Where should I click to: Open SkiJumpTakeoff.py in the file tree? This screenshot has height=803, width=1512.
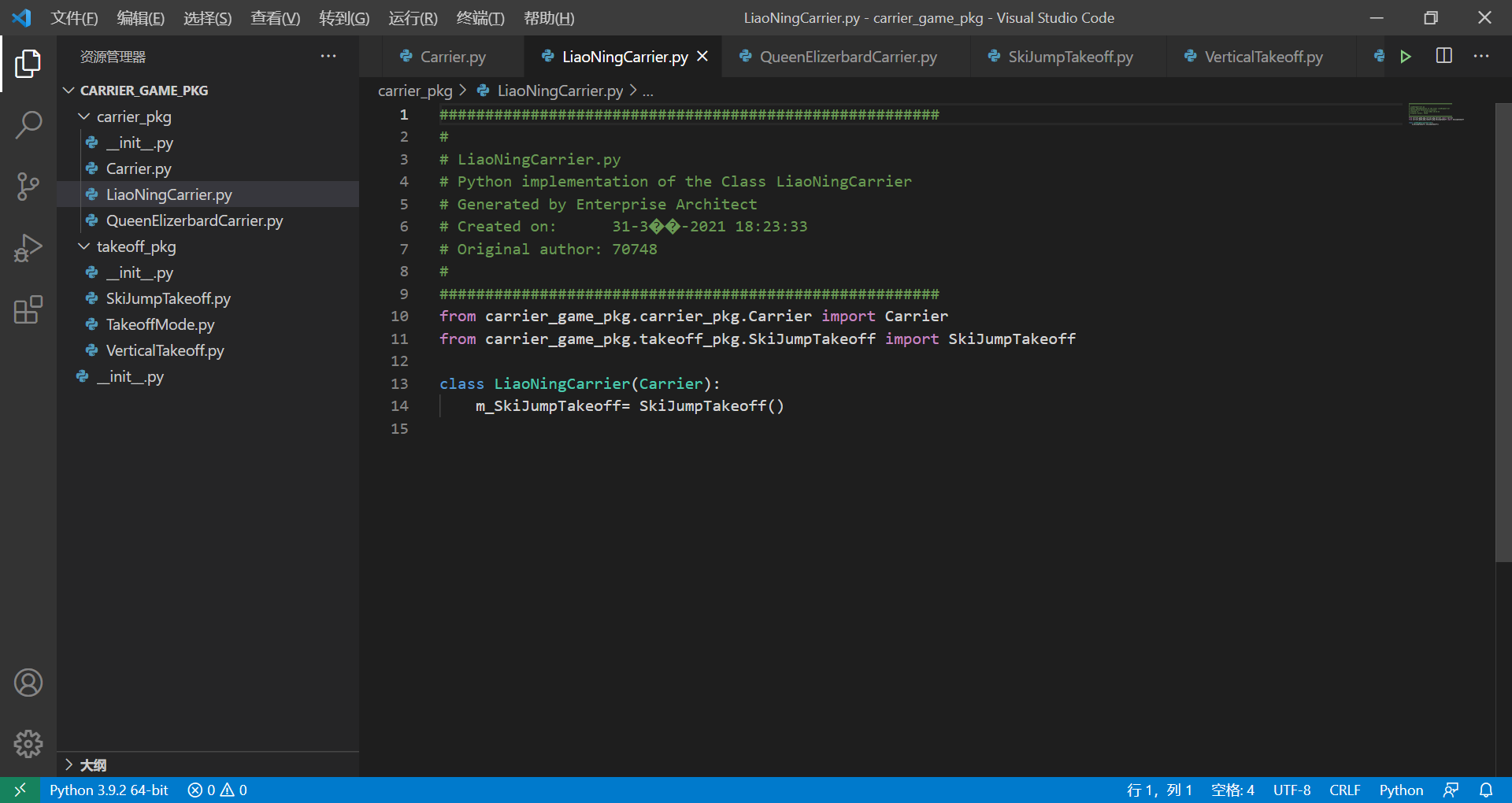pyautogui.click(x=208, y=298)
